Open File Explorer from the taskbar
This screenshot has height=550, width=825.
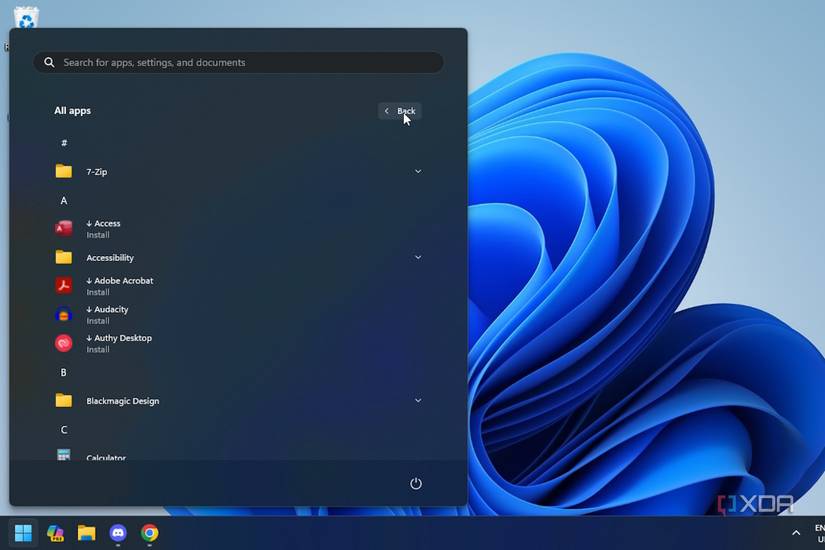[87, 533]
